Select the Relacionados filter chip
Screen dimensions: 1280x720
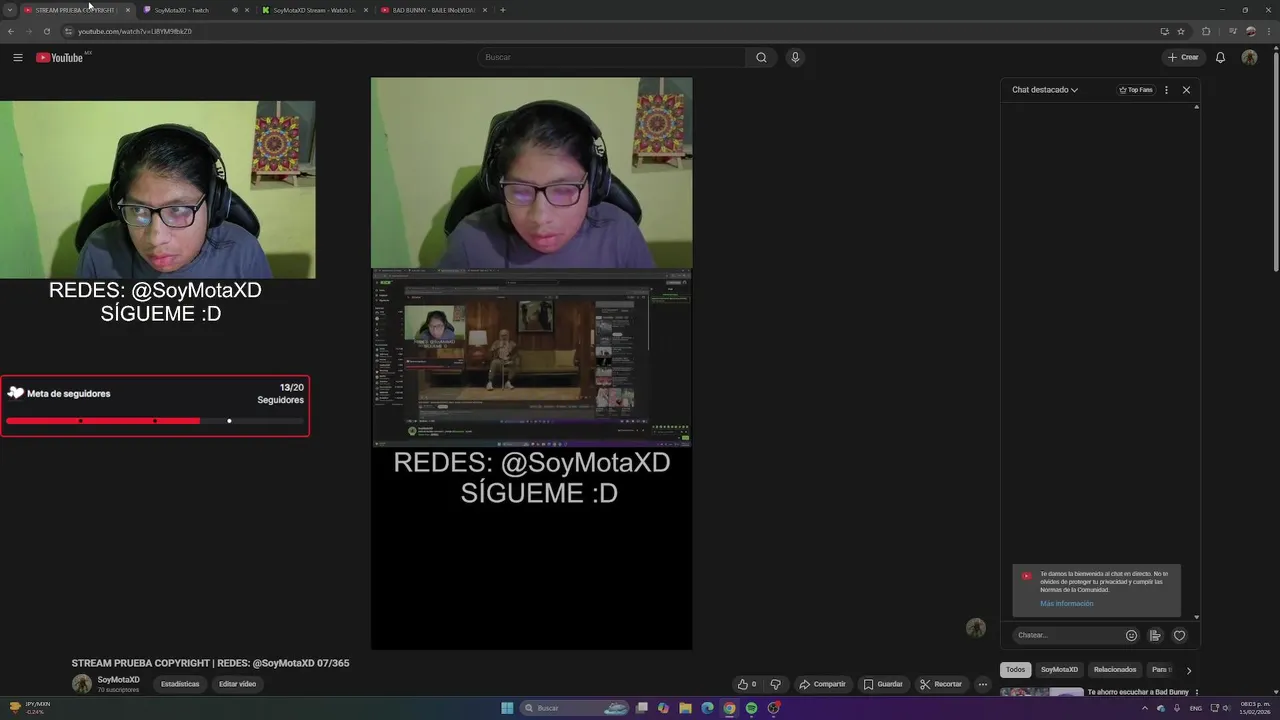[1115, 669]
